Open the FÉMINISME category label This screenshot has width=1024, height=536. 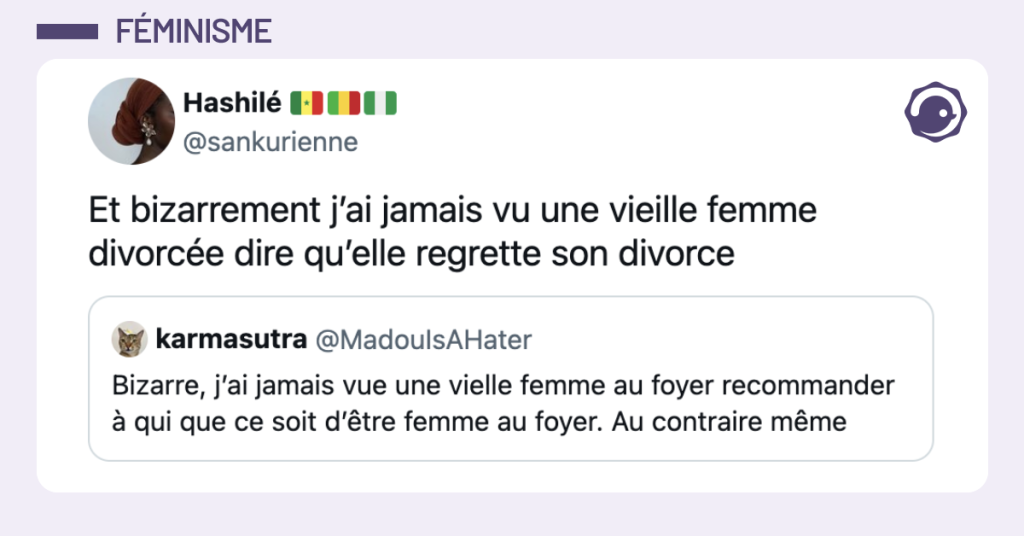[194, 31]
